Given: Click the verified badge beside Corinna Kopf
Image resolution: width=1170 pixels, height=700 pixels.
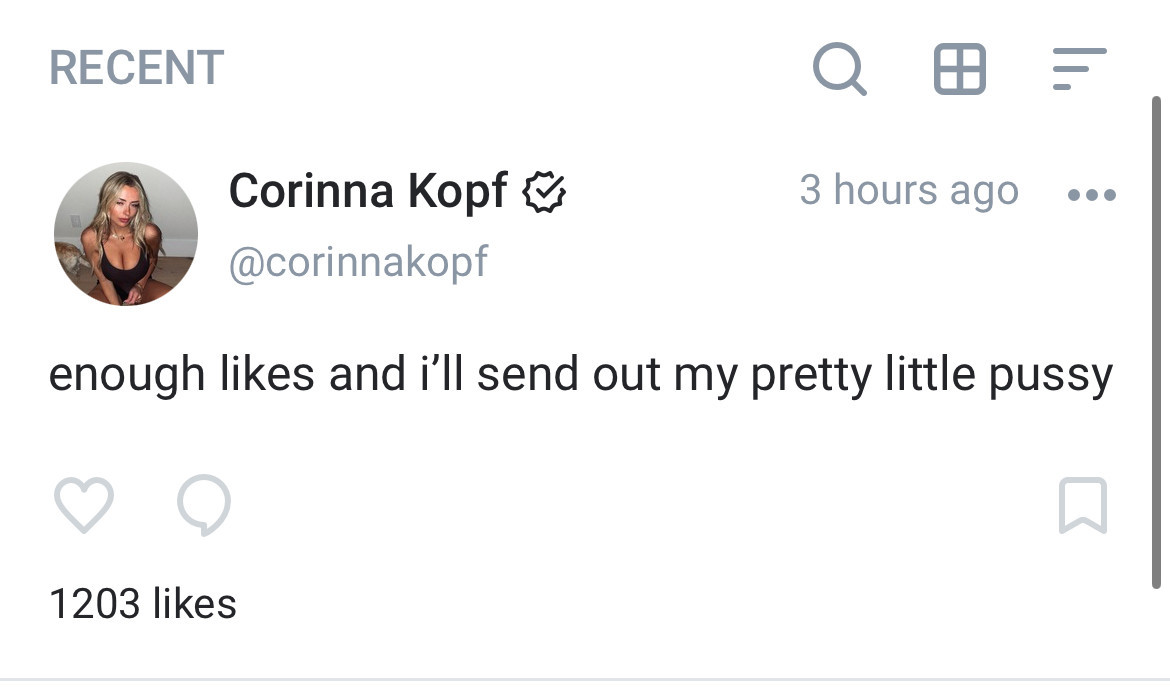Looking at the screenshot, I should 545,191.
